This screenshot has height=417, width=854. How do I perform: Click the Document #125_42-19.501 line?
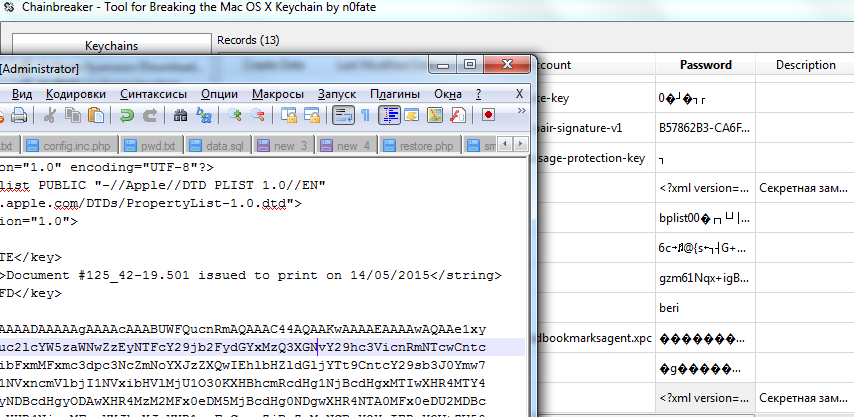coord(251,275)
